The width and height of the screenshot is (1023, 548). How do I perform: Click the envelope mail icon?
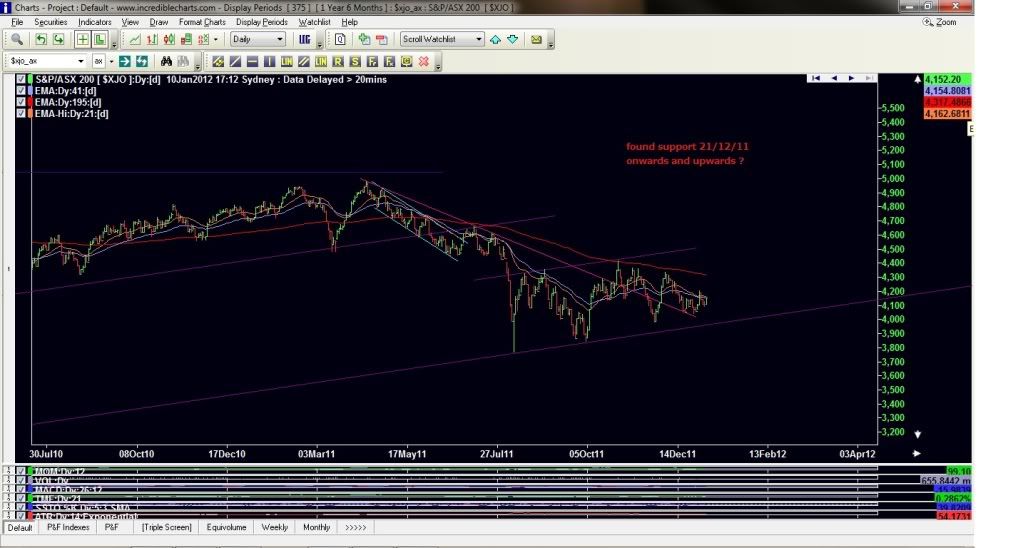(x=536, y=39)
